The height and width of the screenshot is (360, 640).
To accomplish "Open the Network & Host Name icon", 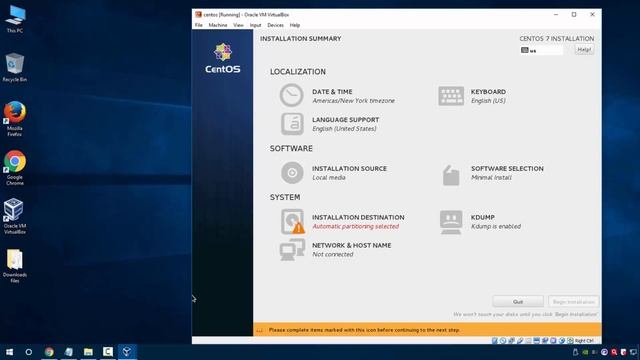I will click(x=292, y=249).
